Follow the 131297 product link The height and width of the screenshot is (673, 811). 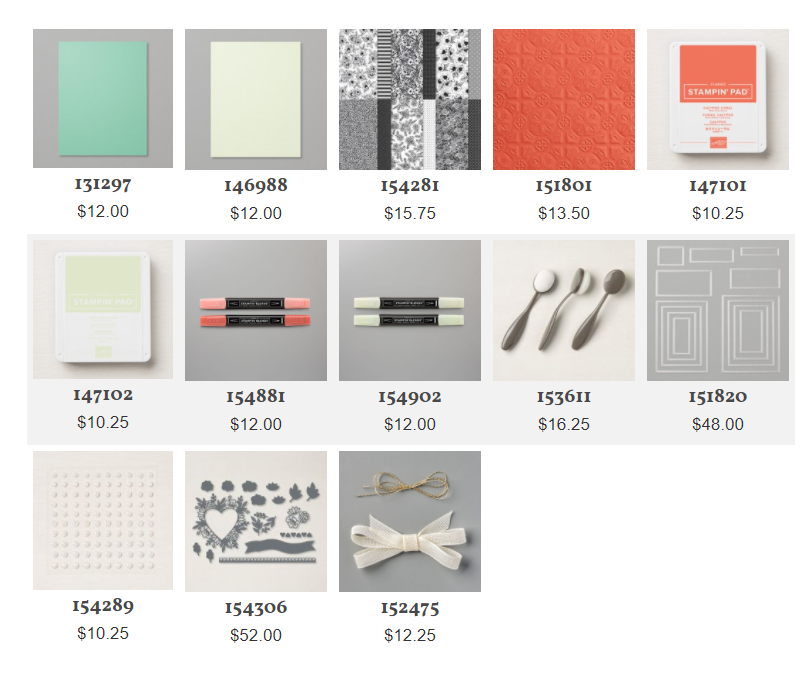103,184
